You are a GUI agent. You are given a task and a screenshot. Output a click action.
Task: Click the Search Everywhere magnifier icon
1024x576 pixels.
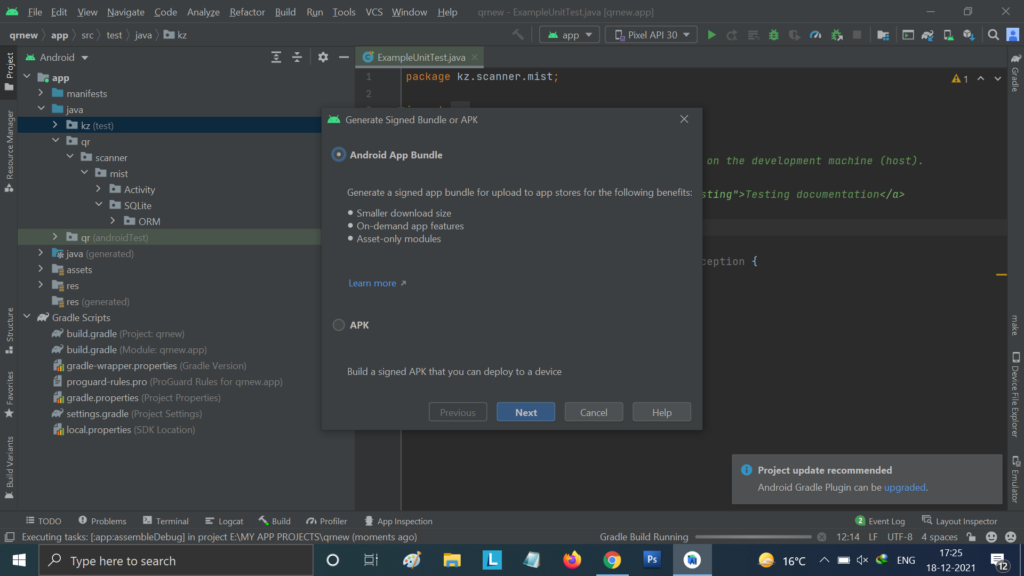pyautogui.click(x=993, y=35)
